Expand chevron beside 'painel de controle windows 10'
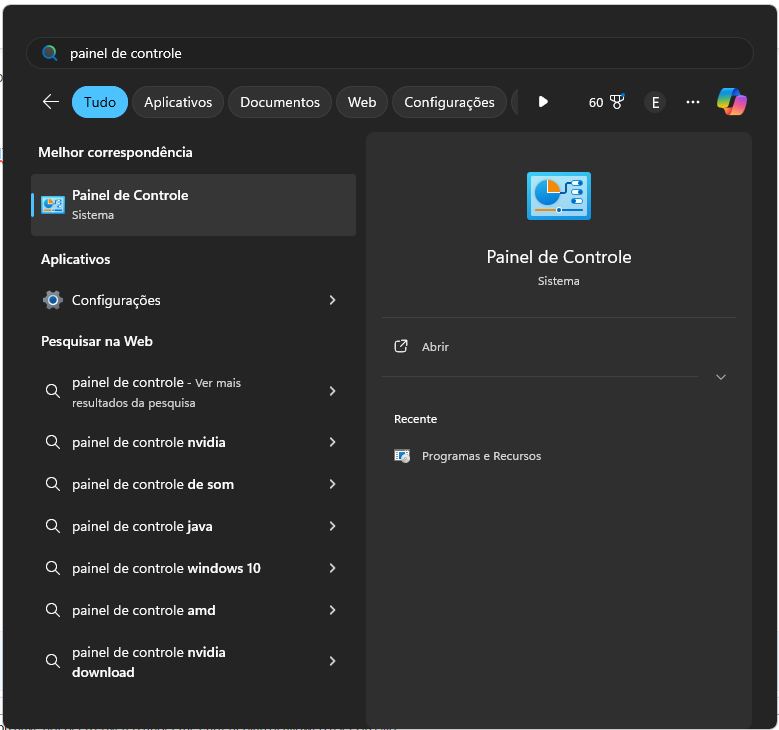This screenshot has width=779, height=730. pyautogui.click(x=332, y=568)
